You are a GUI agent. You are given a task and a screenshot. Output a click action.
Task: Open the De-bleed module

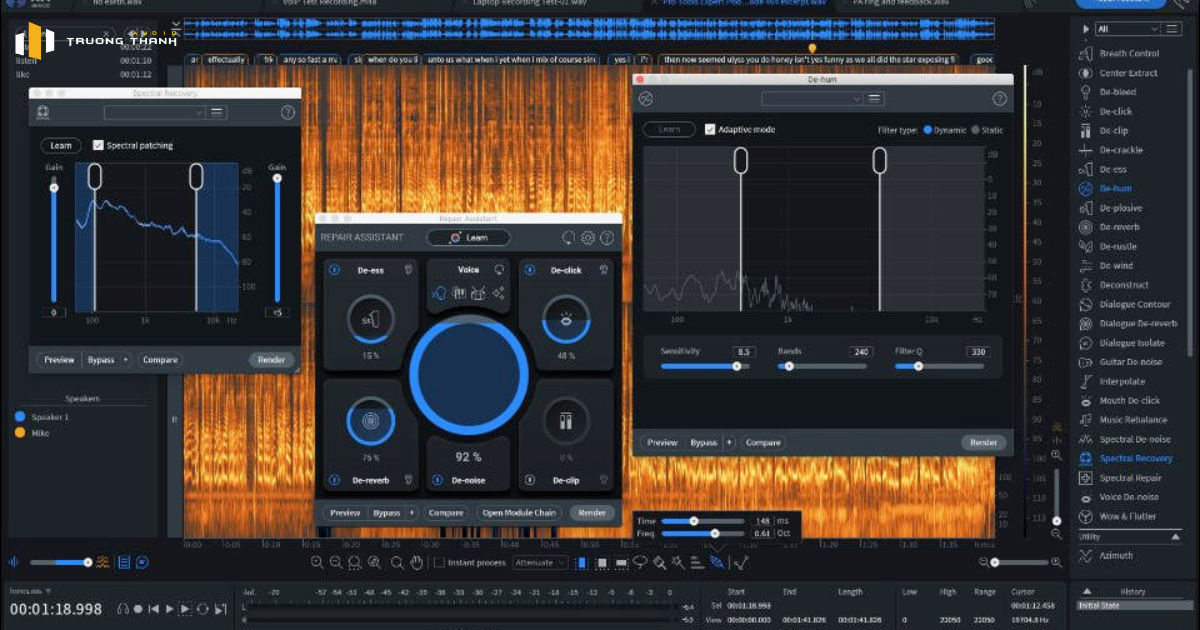click(x=1117, y=92)
